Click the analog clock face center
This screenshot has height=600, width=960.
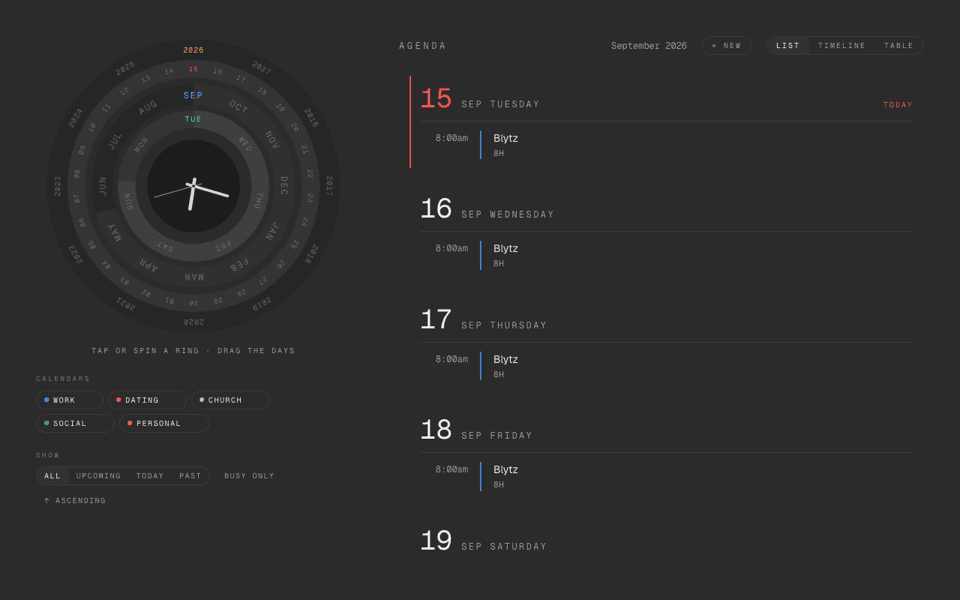point(193,186)
